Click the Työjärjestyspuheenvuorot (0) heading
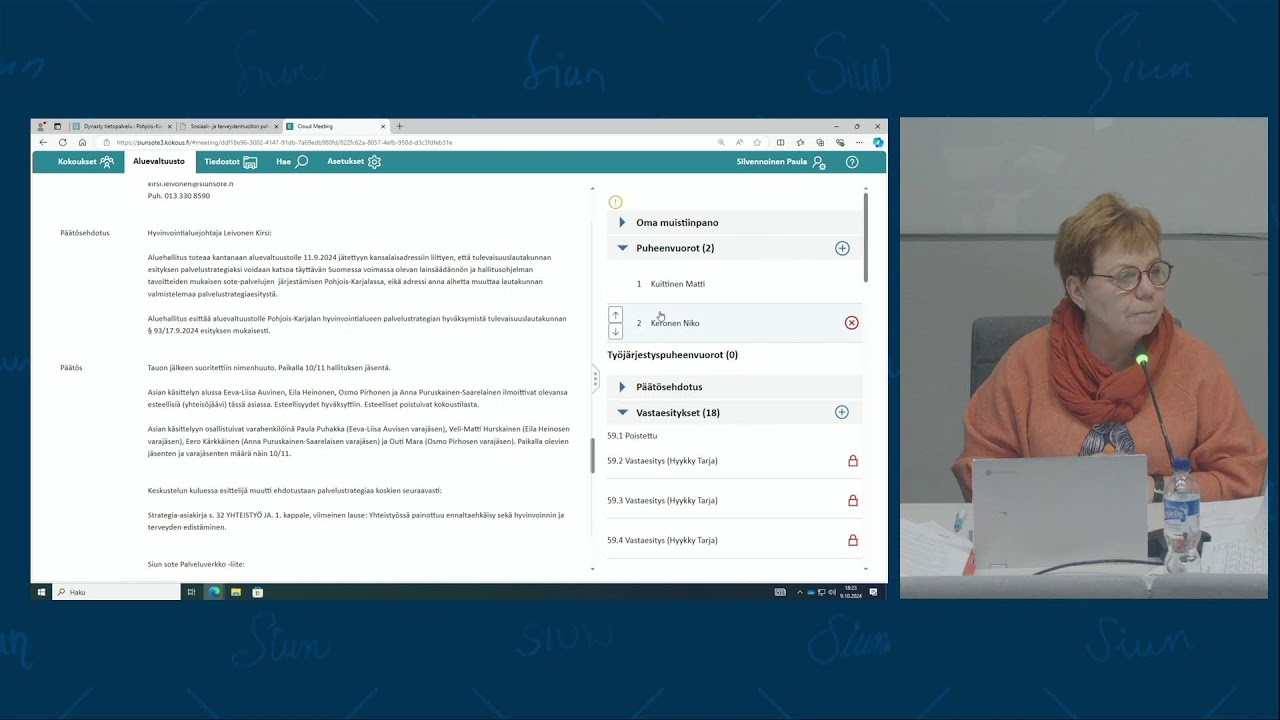1280x720 pixels. [x=672, y=355]
